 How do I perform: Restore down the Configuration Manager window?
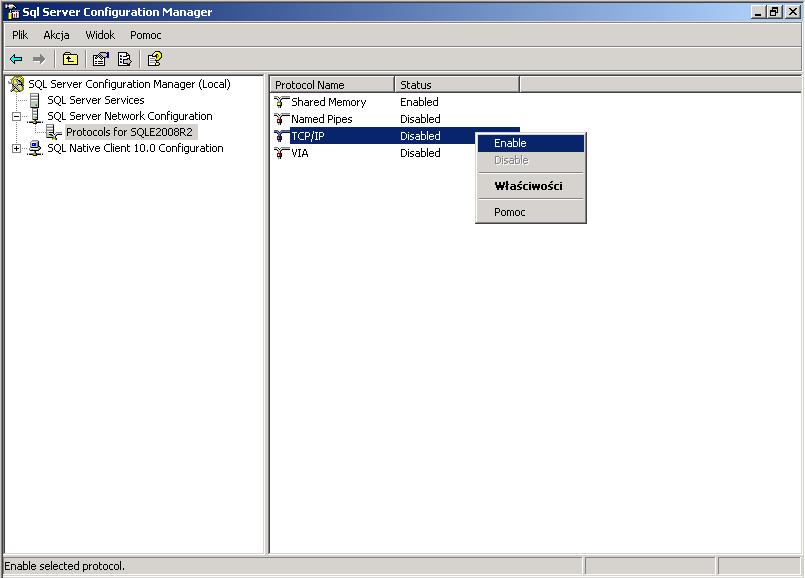(774, 12)
